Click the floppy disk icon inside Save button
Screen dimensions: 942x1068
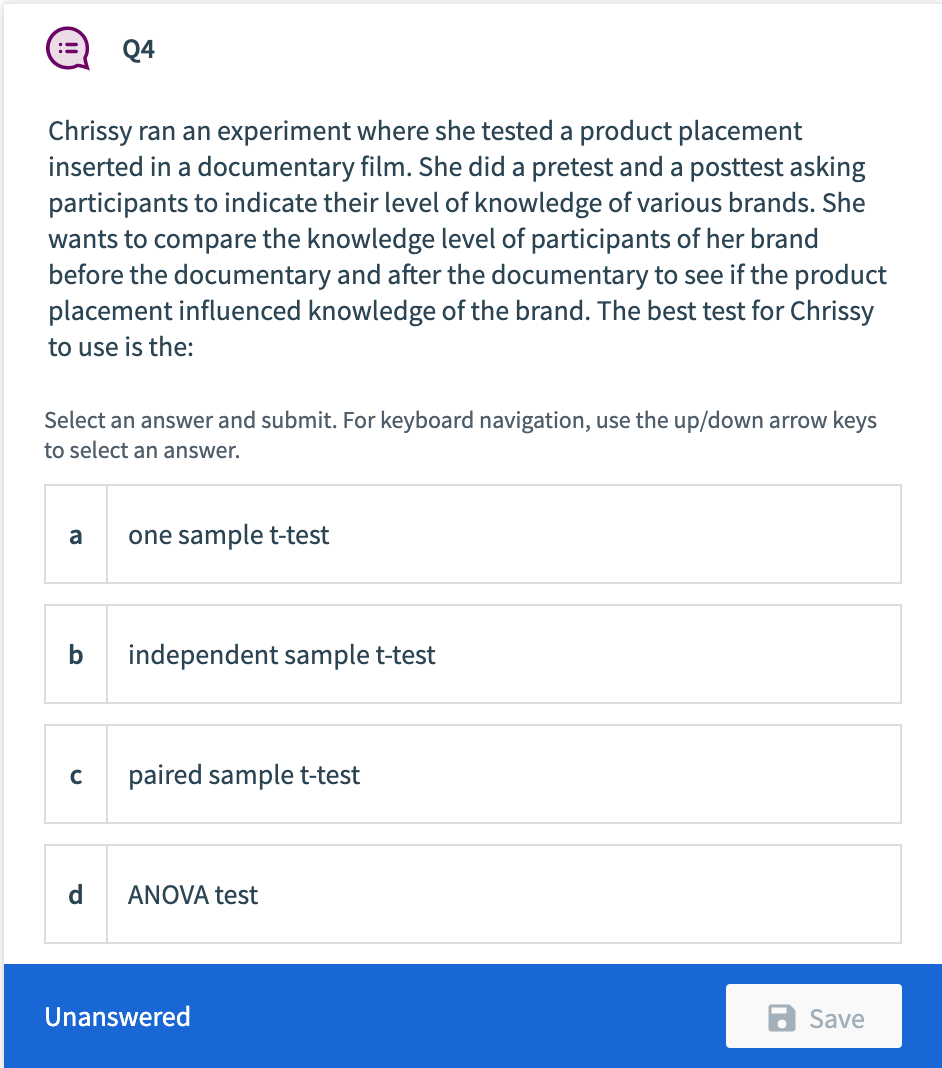(784, 1016)
